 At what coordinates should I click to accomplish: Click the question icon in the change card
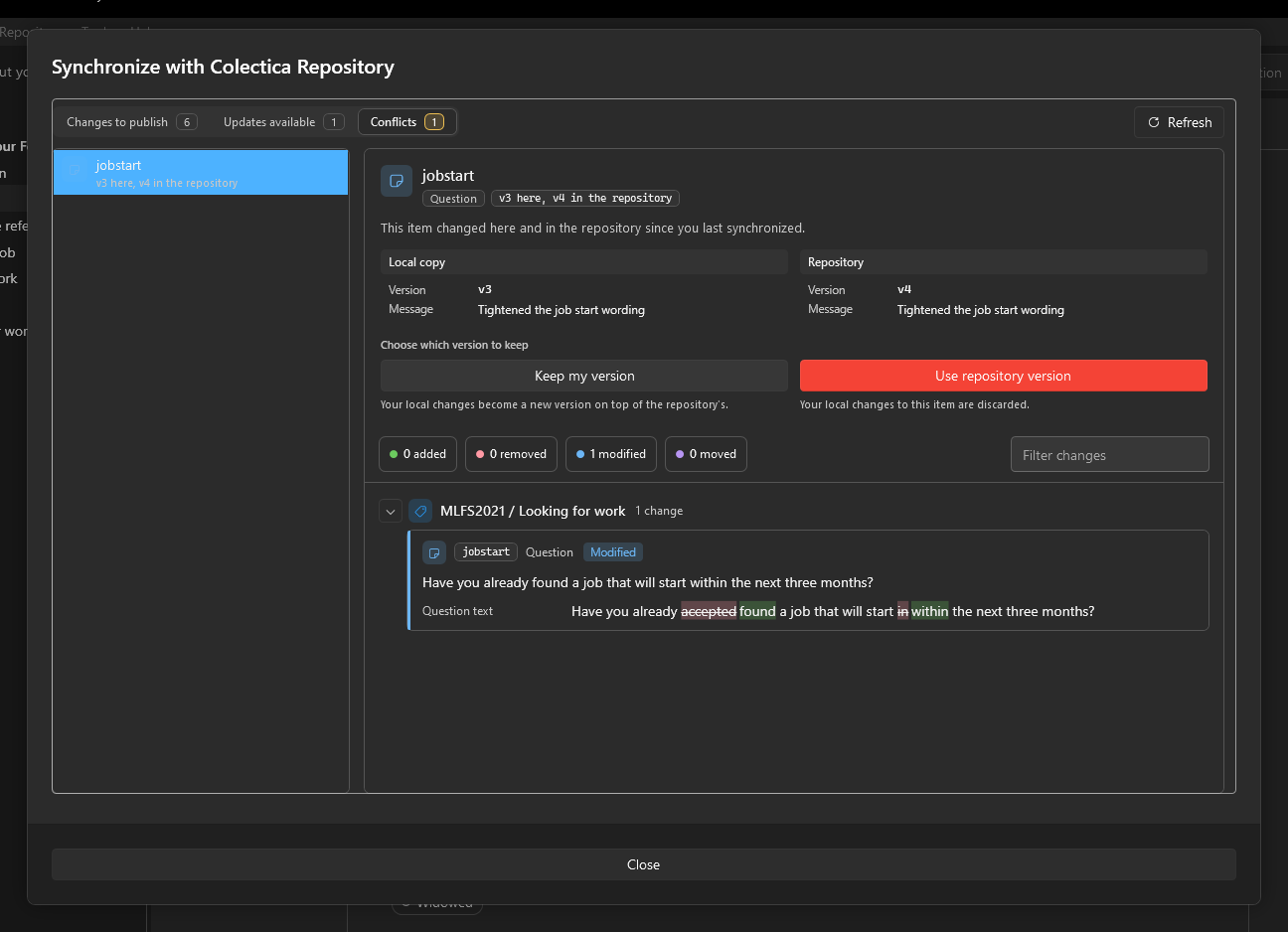tap(434, 552)
